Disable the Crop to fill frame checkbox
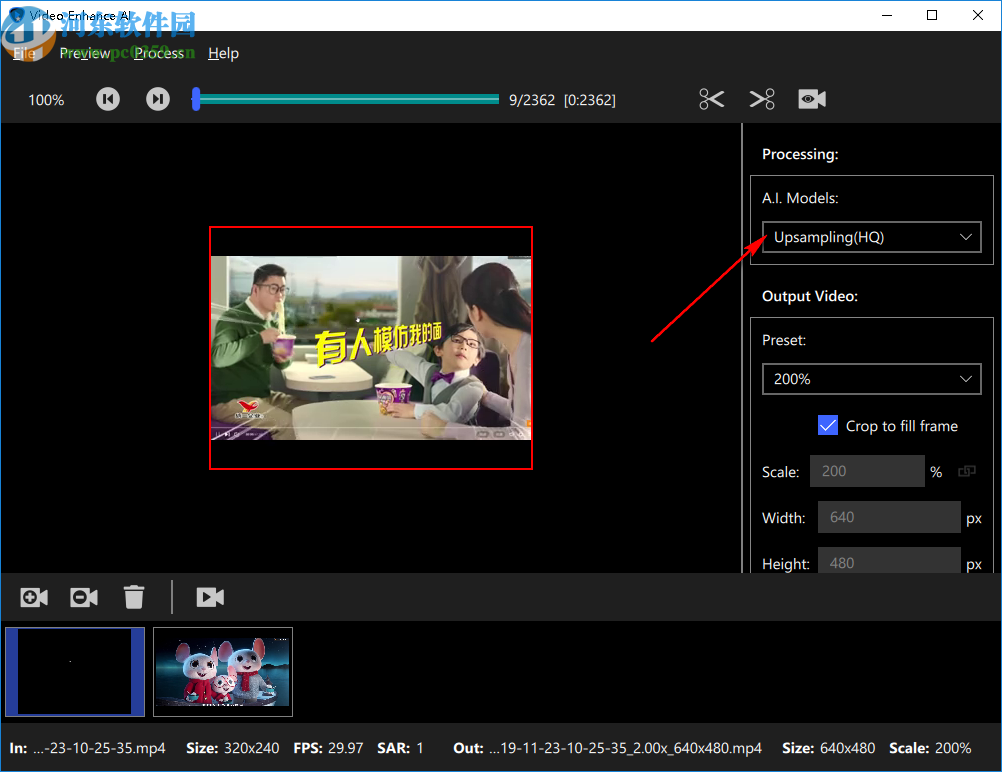Screen dimensions: 1002x772 pos(828,425)
